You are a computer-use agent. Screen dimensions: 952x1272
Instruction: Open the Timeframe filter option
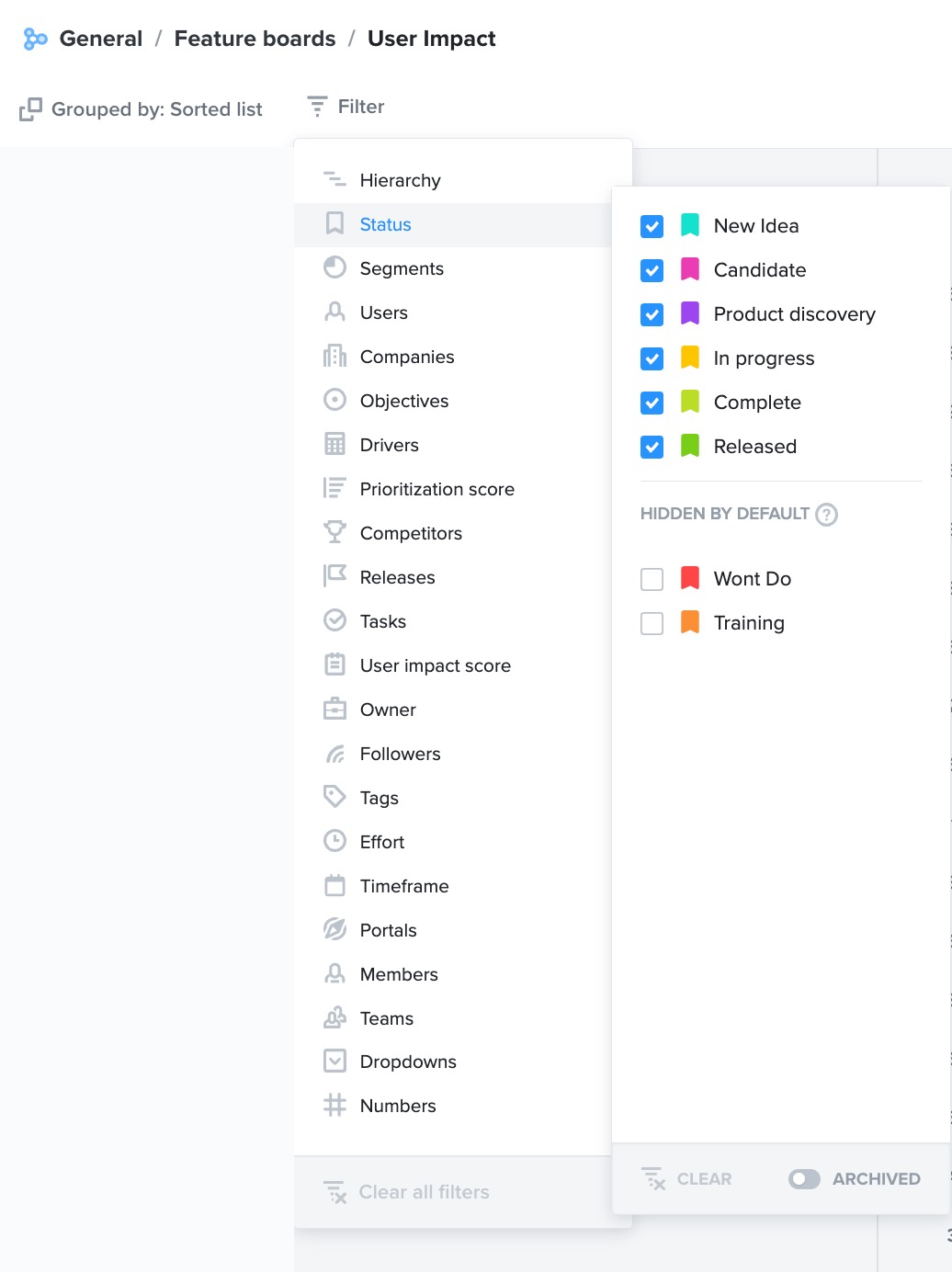coord(452,886)
